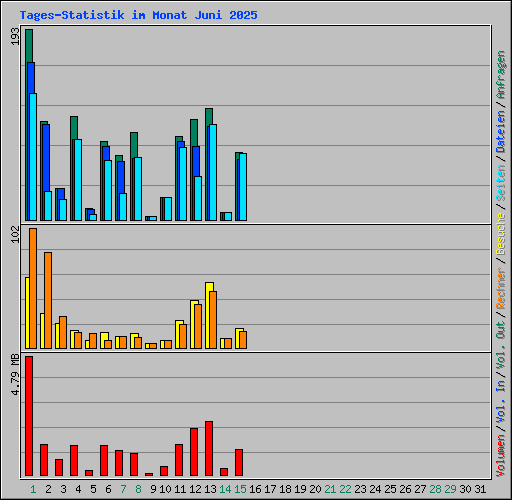Viewport: 512px width, 500px height.
Task: Click the '193' axis maximum label
Action: pyautogui.click(x=15, y=37)
